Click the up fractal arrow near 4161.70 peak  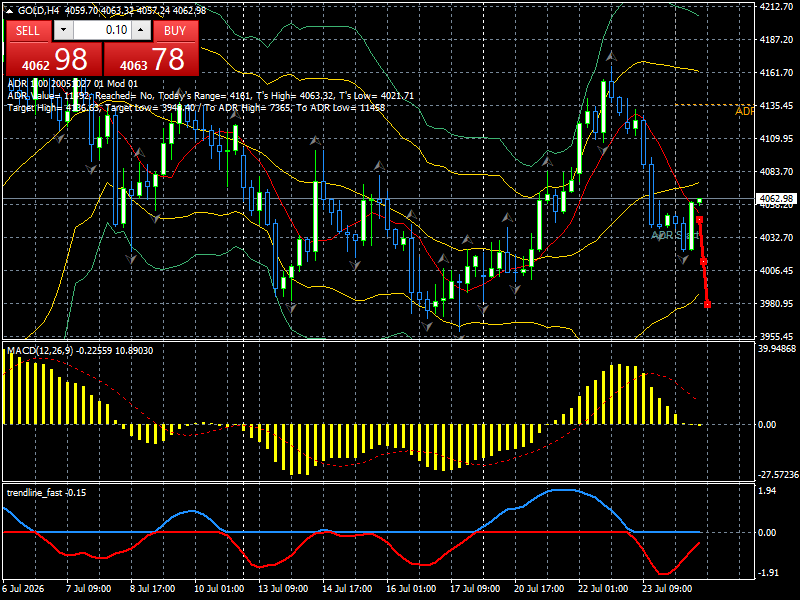click(611, 56)
